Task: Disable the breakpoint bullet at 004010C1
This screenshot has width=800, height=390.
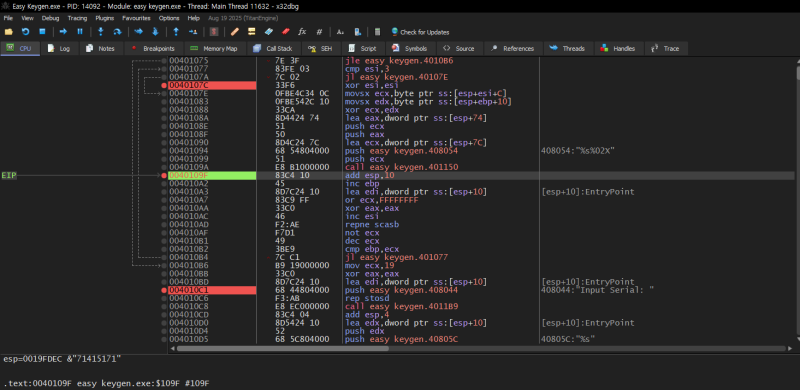Action: [164, 290]
